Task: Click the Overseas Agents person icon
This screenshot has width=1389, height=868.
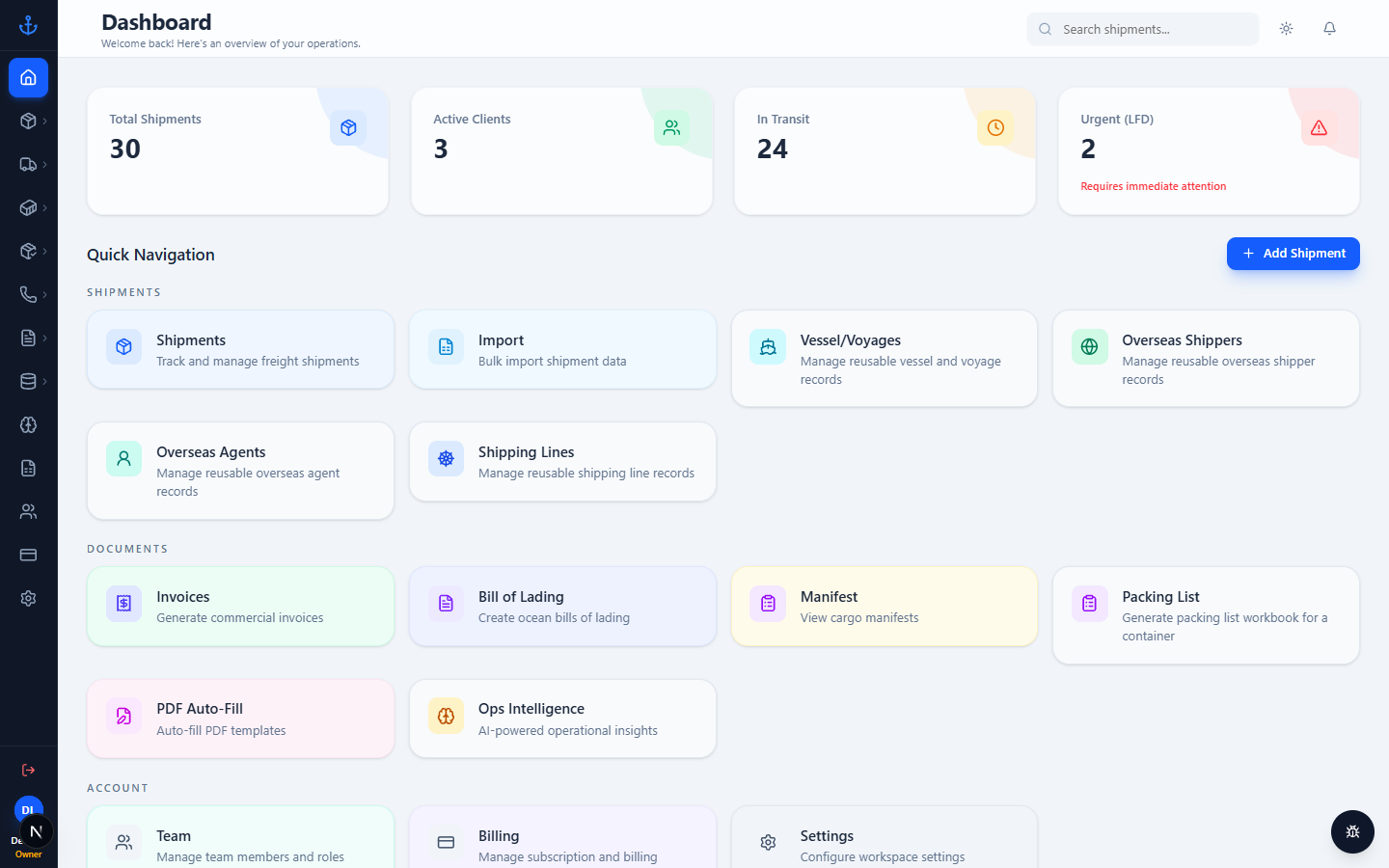Action: pos(123,459)
